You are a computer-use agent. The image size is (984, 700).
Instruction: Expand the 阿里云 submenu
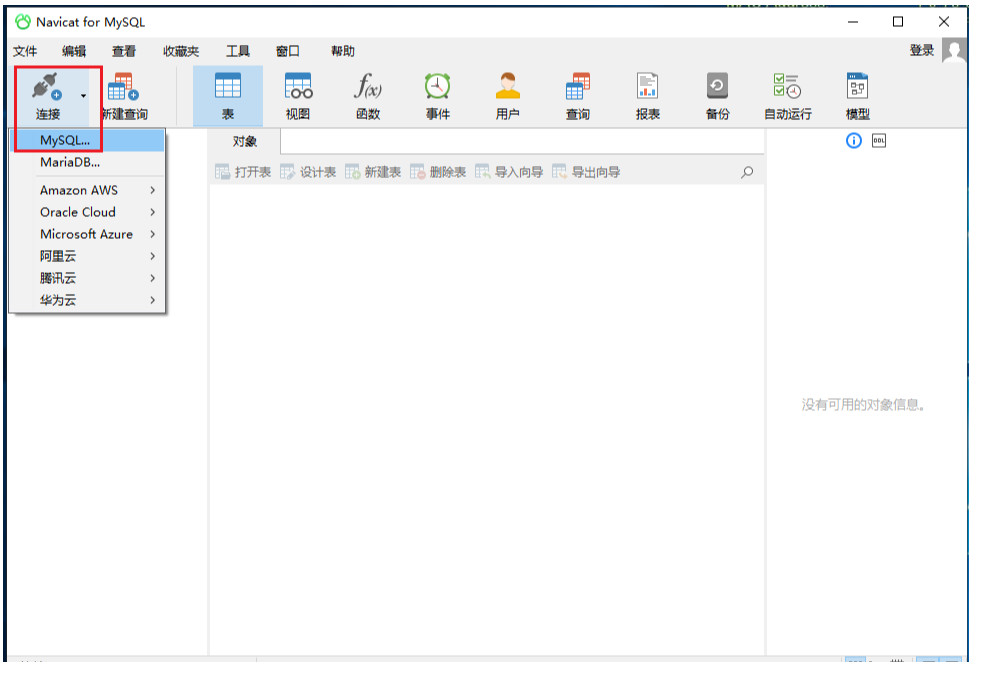(89, 256)
